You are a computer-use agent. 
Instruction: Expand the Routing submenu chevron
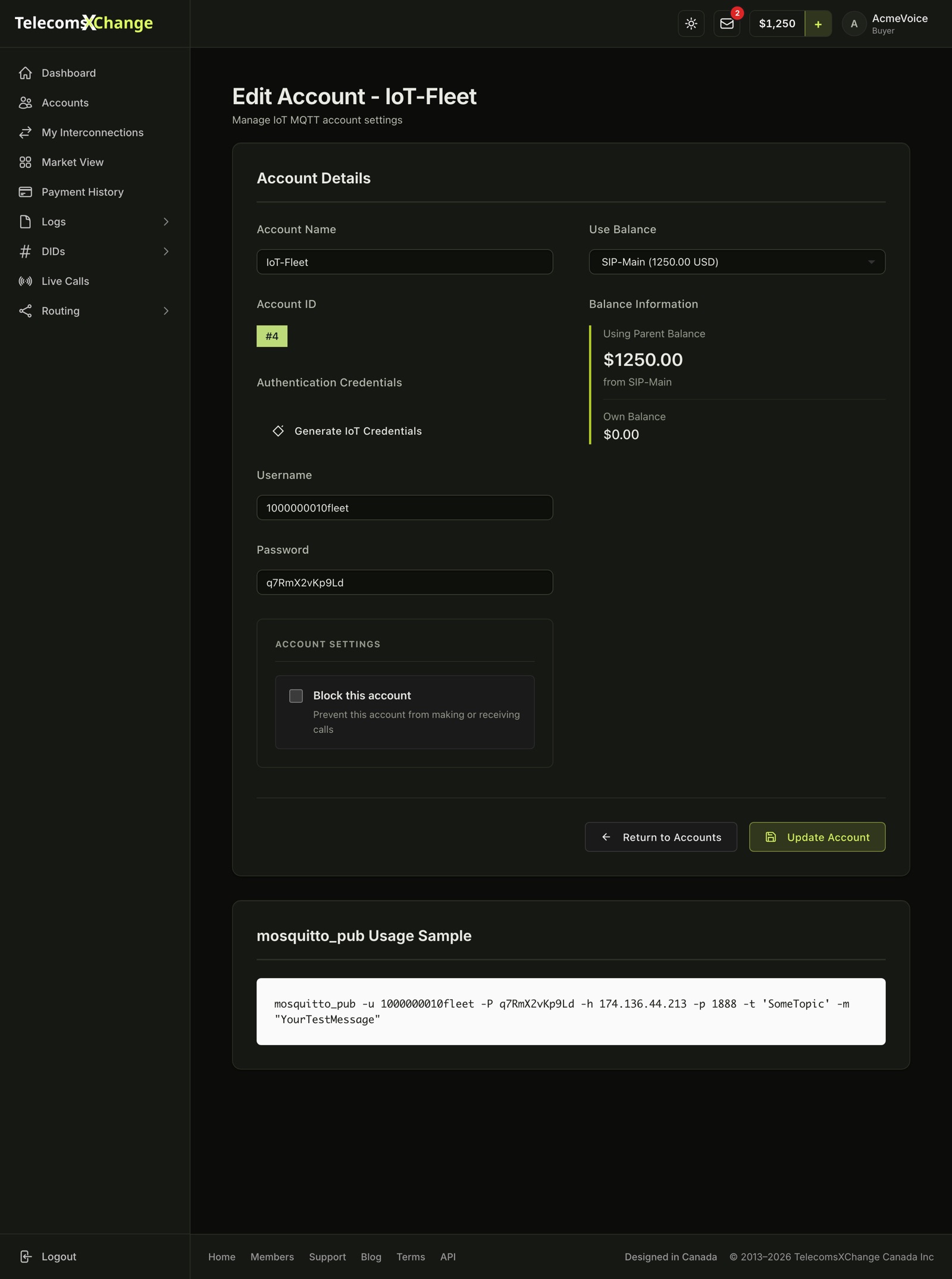tap(166, 311)
